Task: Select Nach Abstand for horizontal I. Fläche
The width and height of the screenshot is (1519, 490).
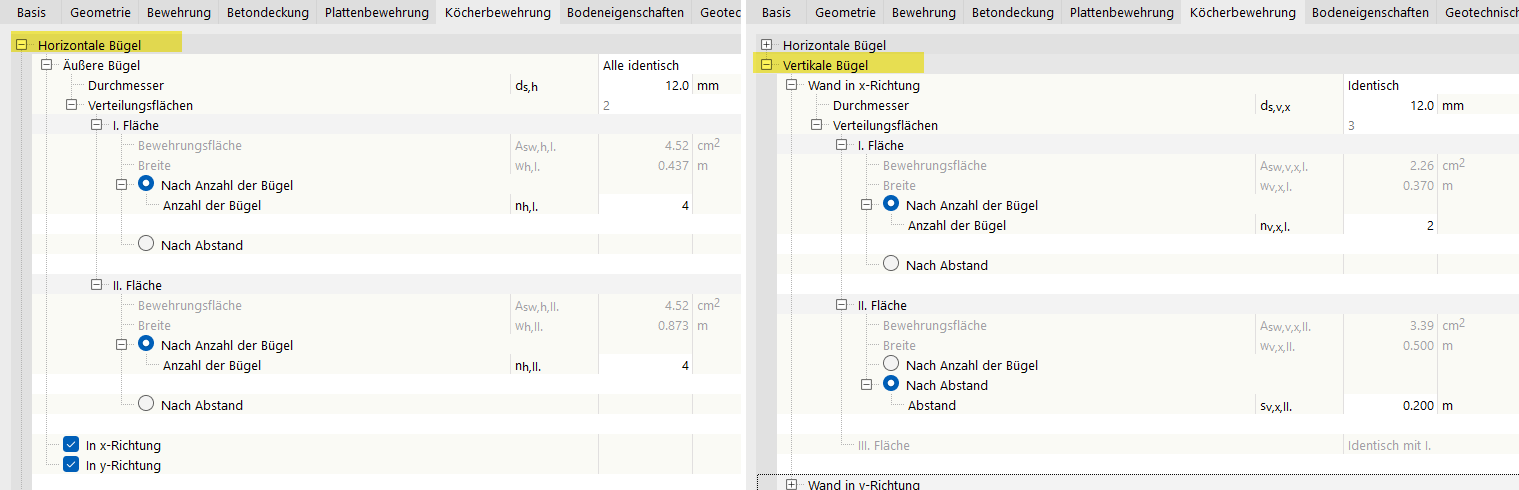Action: (146, 245)
